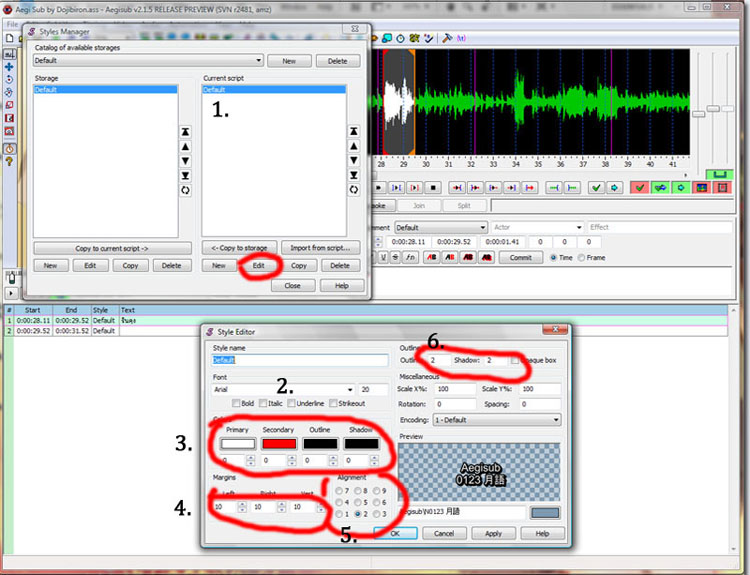
Task: Sort storage styles alphabetically icon
Action: [x=185, y=190]
